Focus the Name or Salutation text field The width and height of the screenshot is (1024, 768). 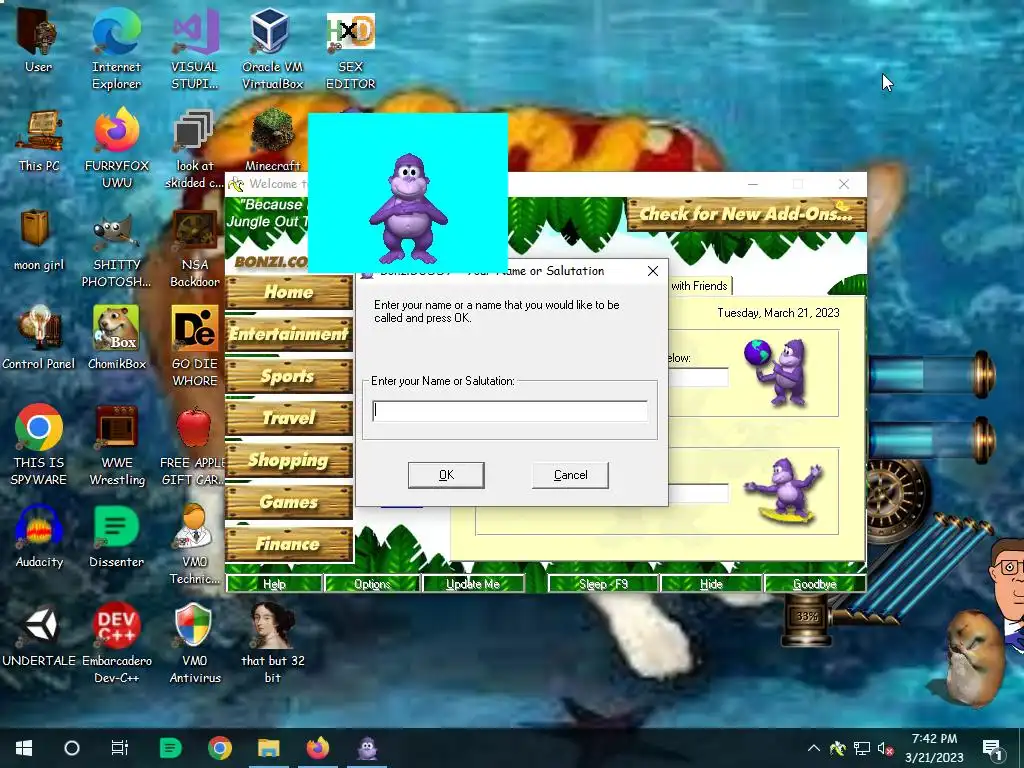point(510,411)
